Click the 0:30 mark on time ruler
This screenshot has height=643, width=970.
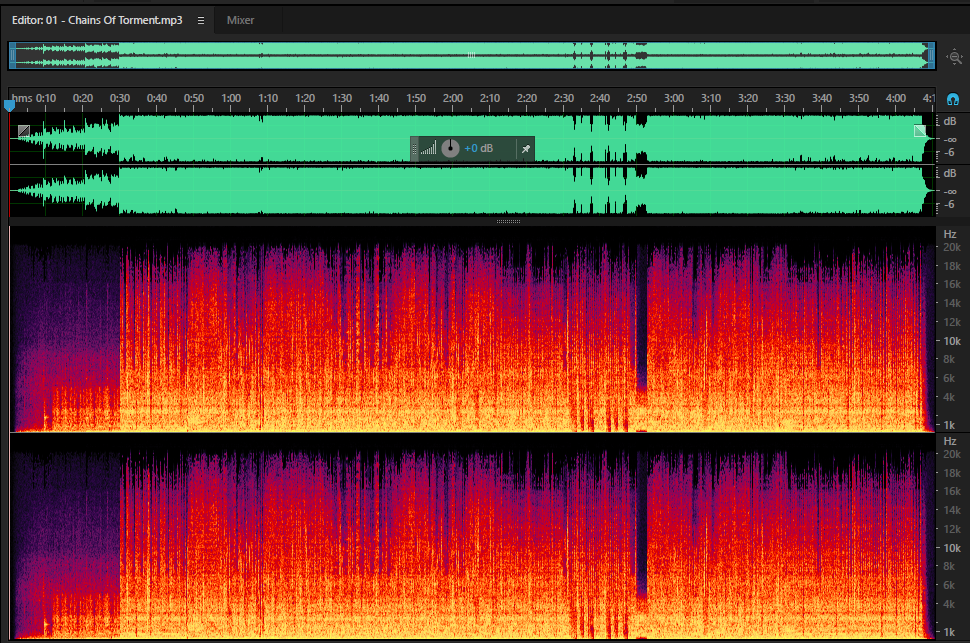pos(119,98)
